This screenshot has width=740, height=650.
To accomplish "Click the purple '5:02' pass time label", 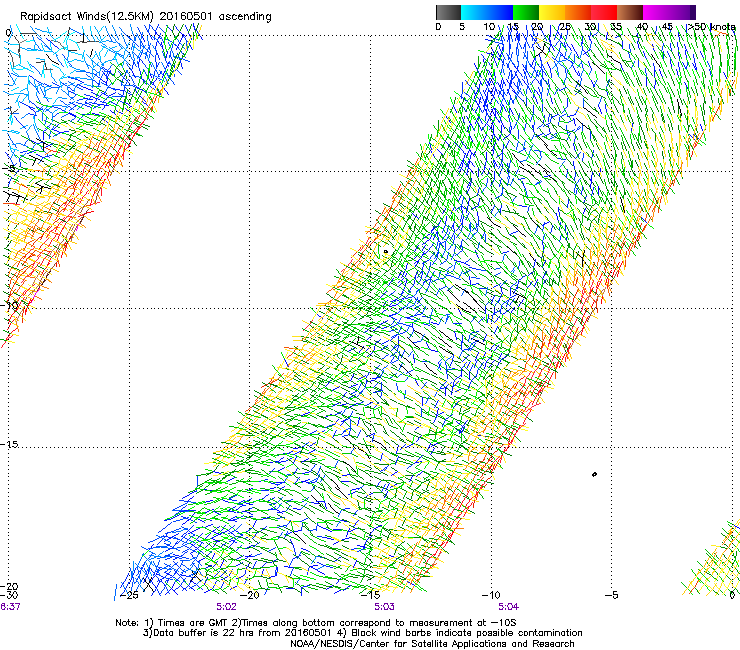I will [x=227, y=607].
